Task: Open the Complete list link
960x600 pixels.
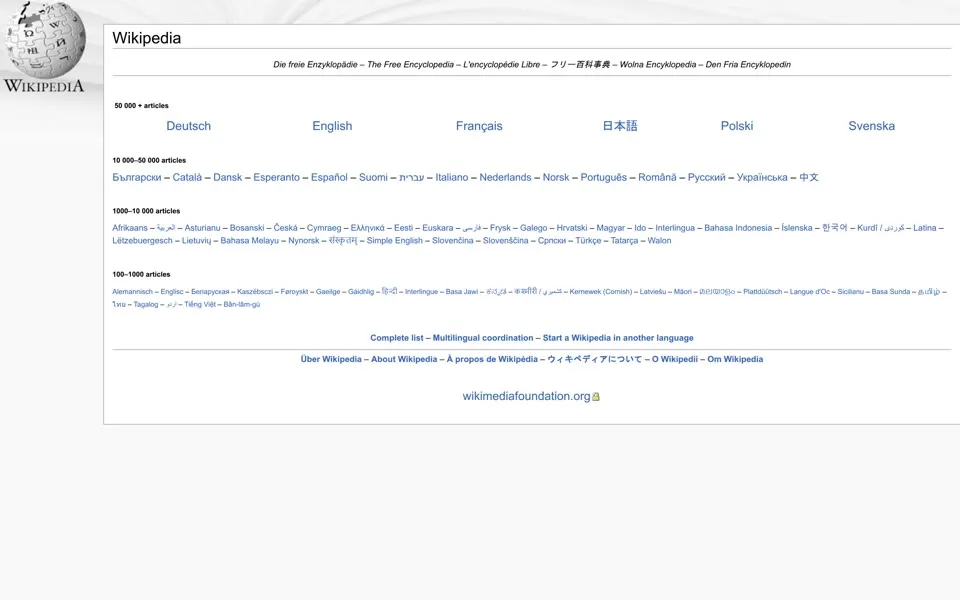Action: pyautogui.click(x=397, y=338)
